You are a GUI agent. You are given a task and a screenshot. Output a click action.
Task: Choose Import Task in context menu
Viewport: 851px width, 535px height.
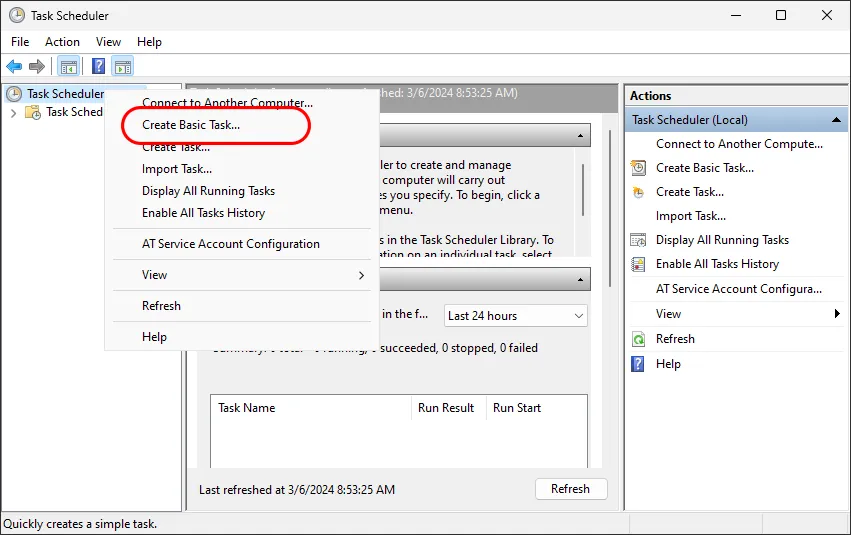242,169
